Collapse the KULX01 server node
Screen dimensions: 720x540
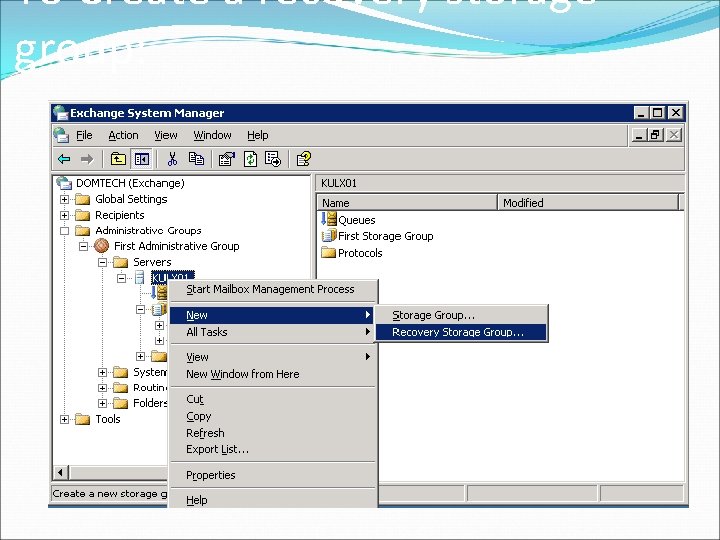(121, 278)
